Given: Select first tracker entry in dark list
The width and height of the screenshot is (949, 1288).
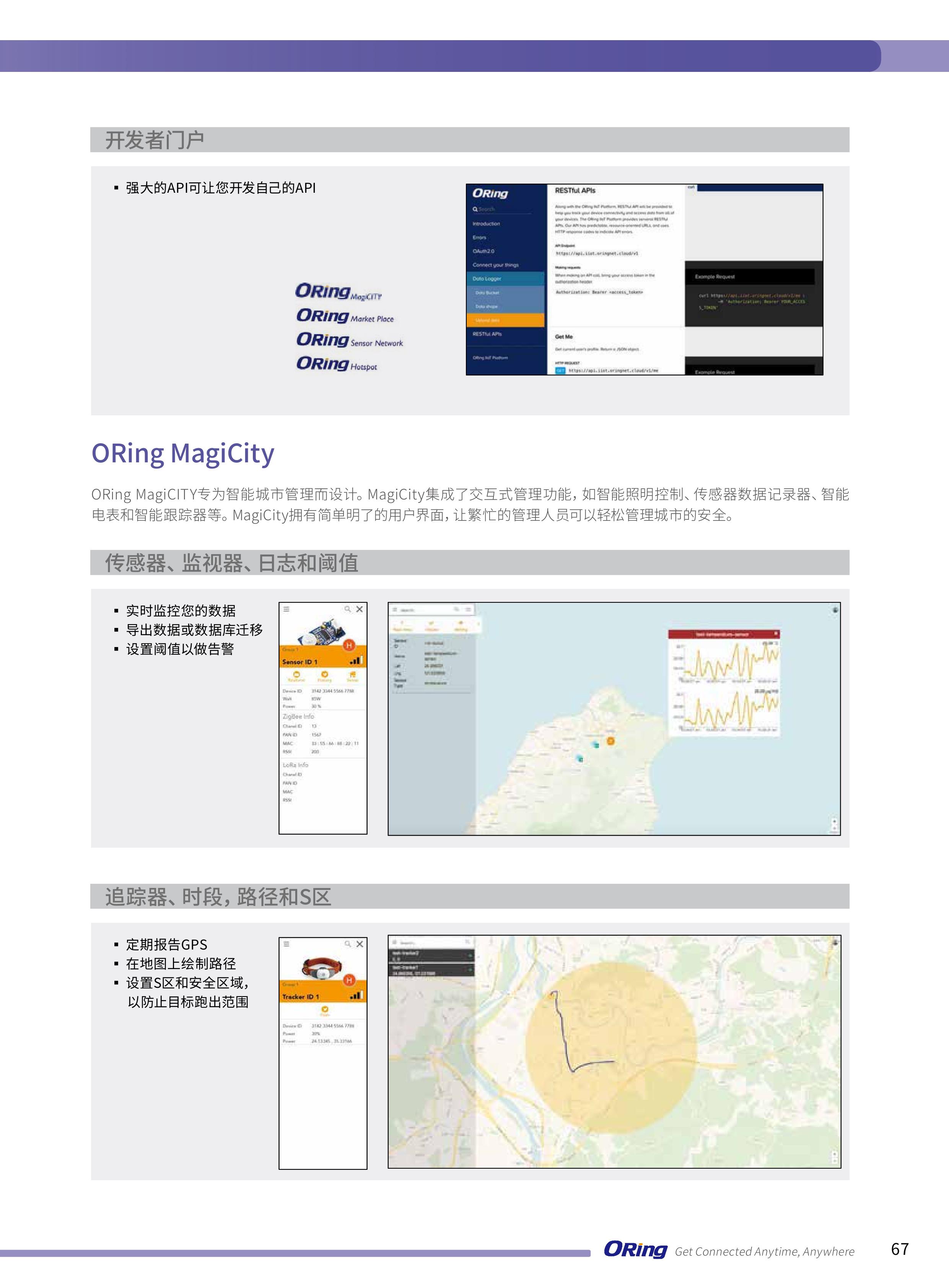Looking at the screenshot, I should pos(428,956).
